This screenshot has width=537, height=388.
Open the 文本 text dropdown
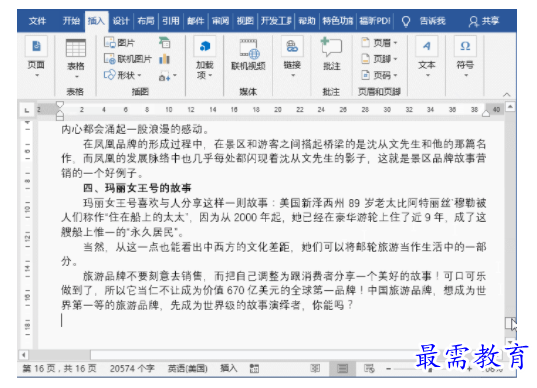click(427, 57)
